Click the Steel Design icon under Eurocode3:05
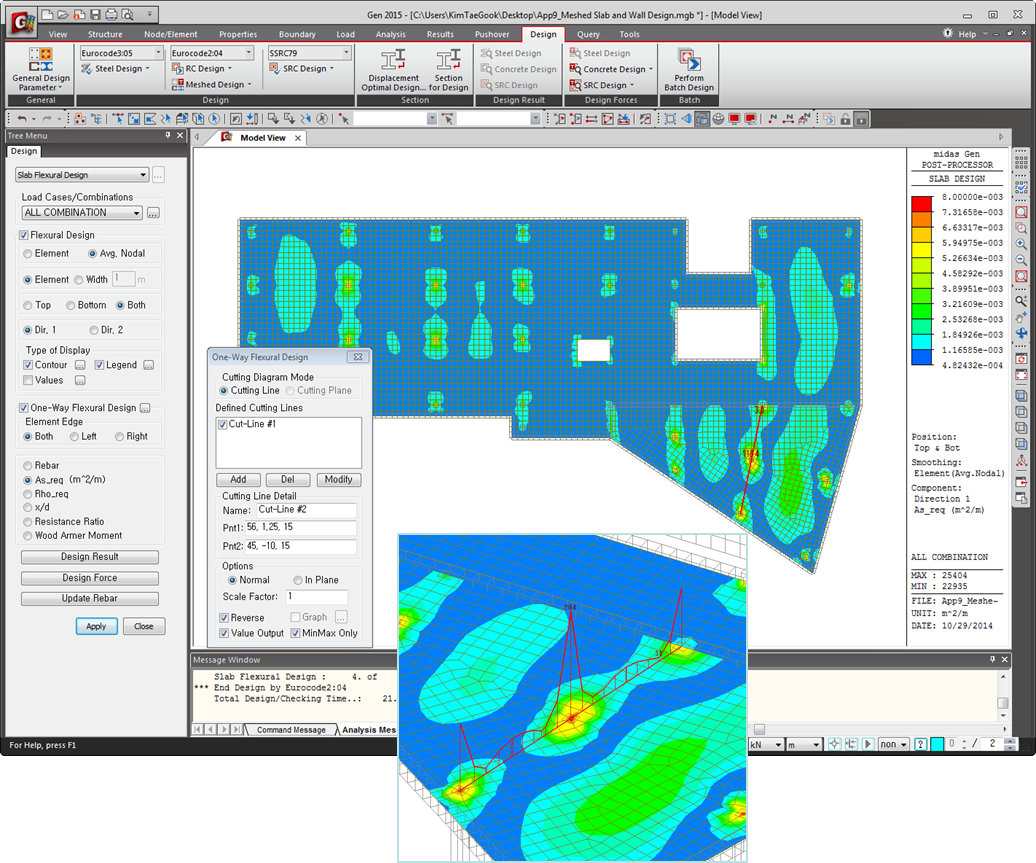Image resolution: width=1036 pixels, height=863 pixels. coord(87,69)
